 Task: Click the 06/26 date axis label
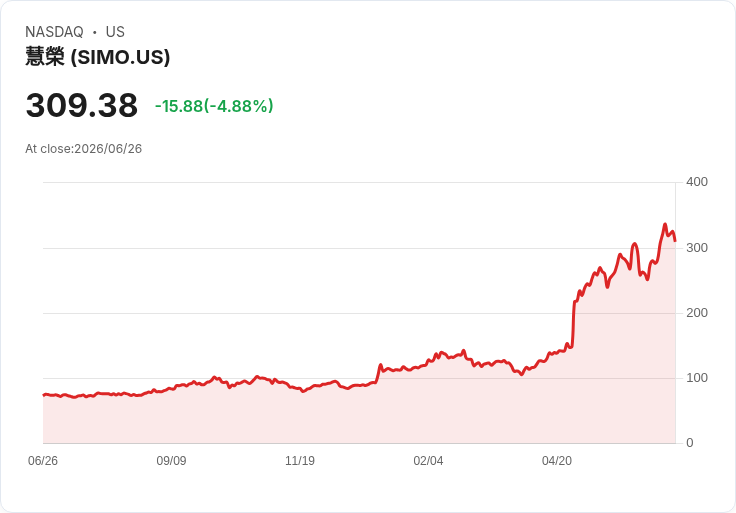point(43,460)
